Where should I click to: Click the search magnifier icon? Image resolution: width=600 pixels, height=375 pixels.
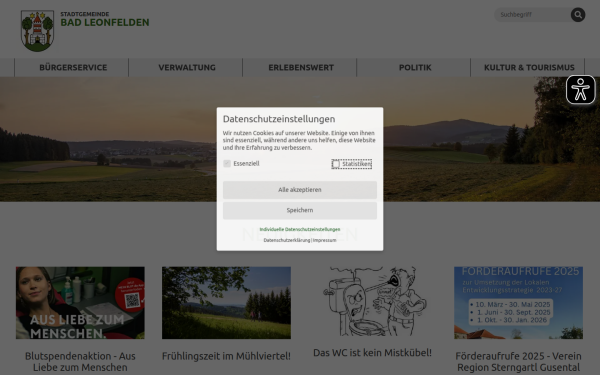(578, 15)
